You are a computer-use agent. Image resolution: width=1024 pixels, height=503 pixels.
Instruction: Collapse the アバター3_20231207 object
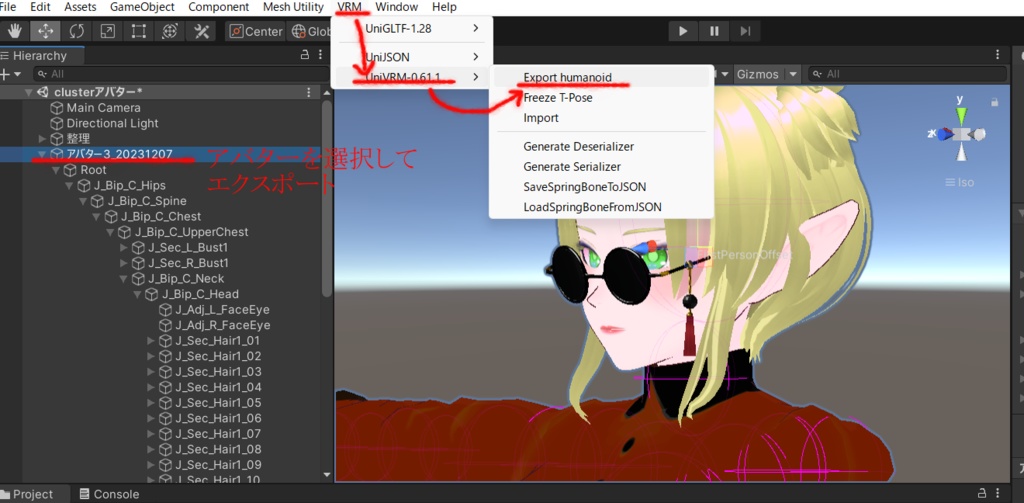pos(42,154)
